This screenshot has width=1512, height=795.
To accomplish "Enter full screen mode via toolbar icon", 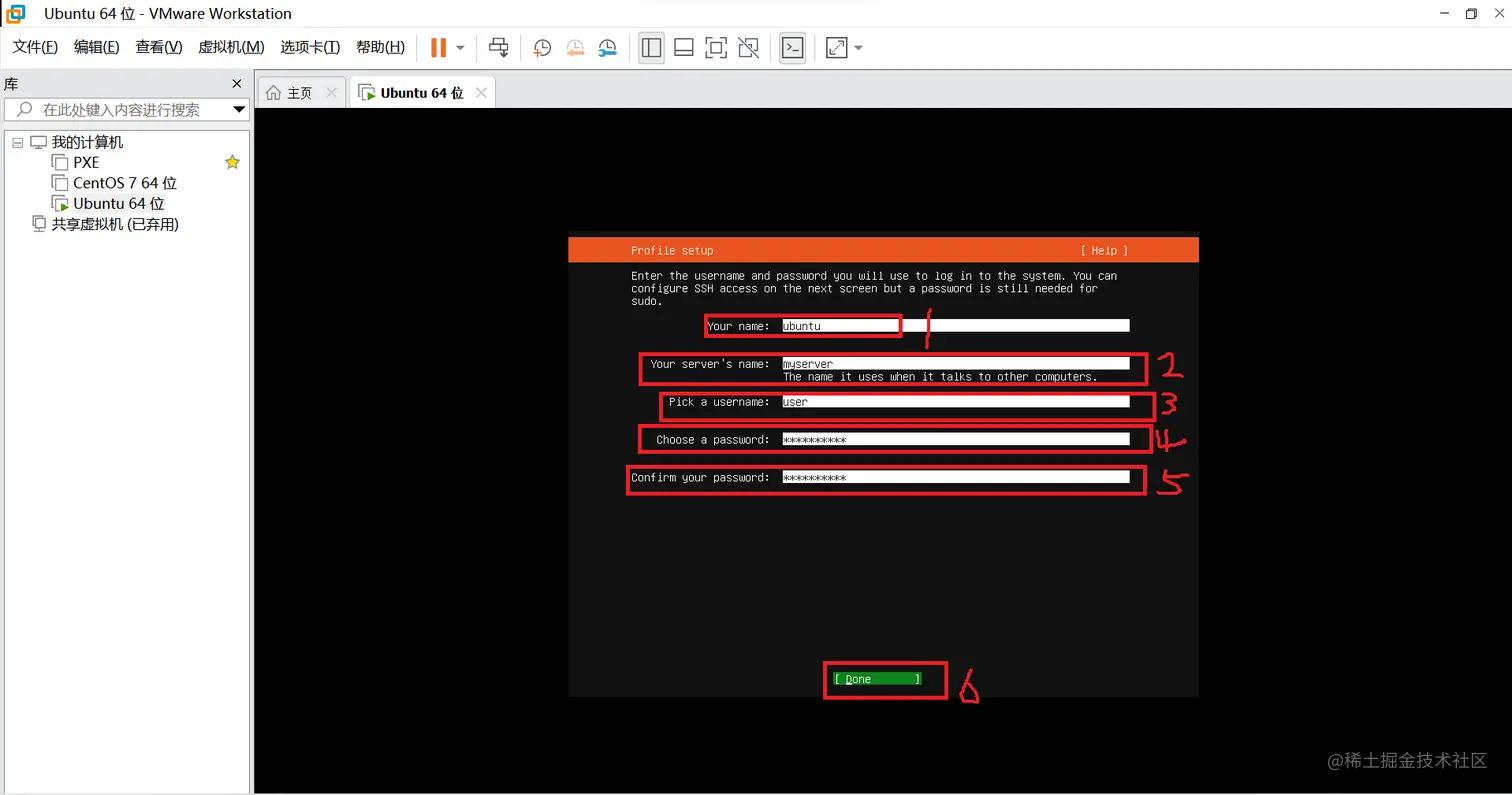I will pyautogui.click(x=716, y=47).
